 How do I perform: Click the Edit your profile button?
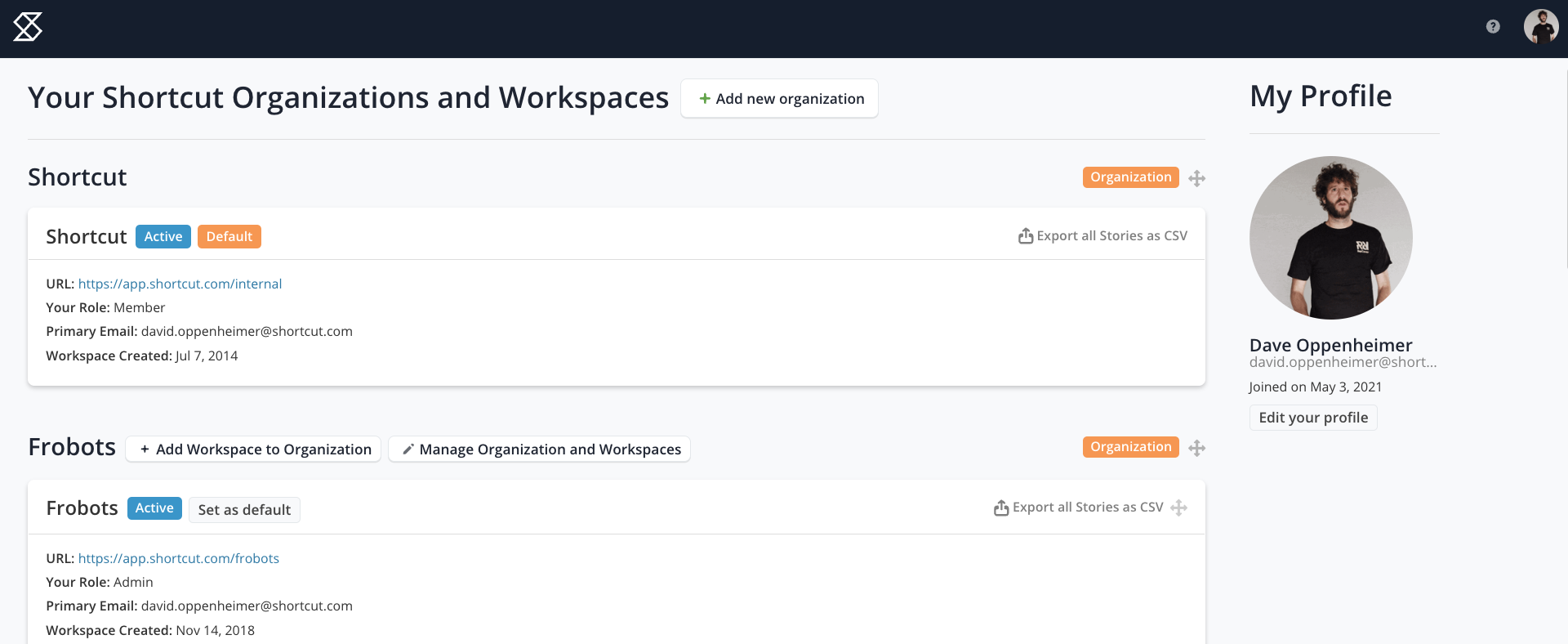(1313, 418)
